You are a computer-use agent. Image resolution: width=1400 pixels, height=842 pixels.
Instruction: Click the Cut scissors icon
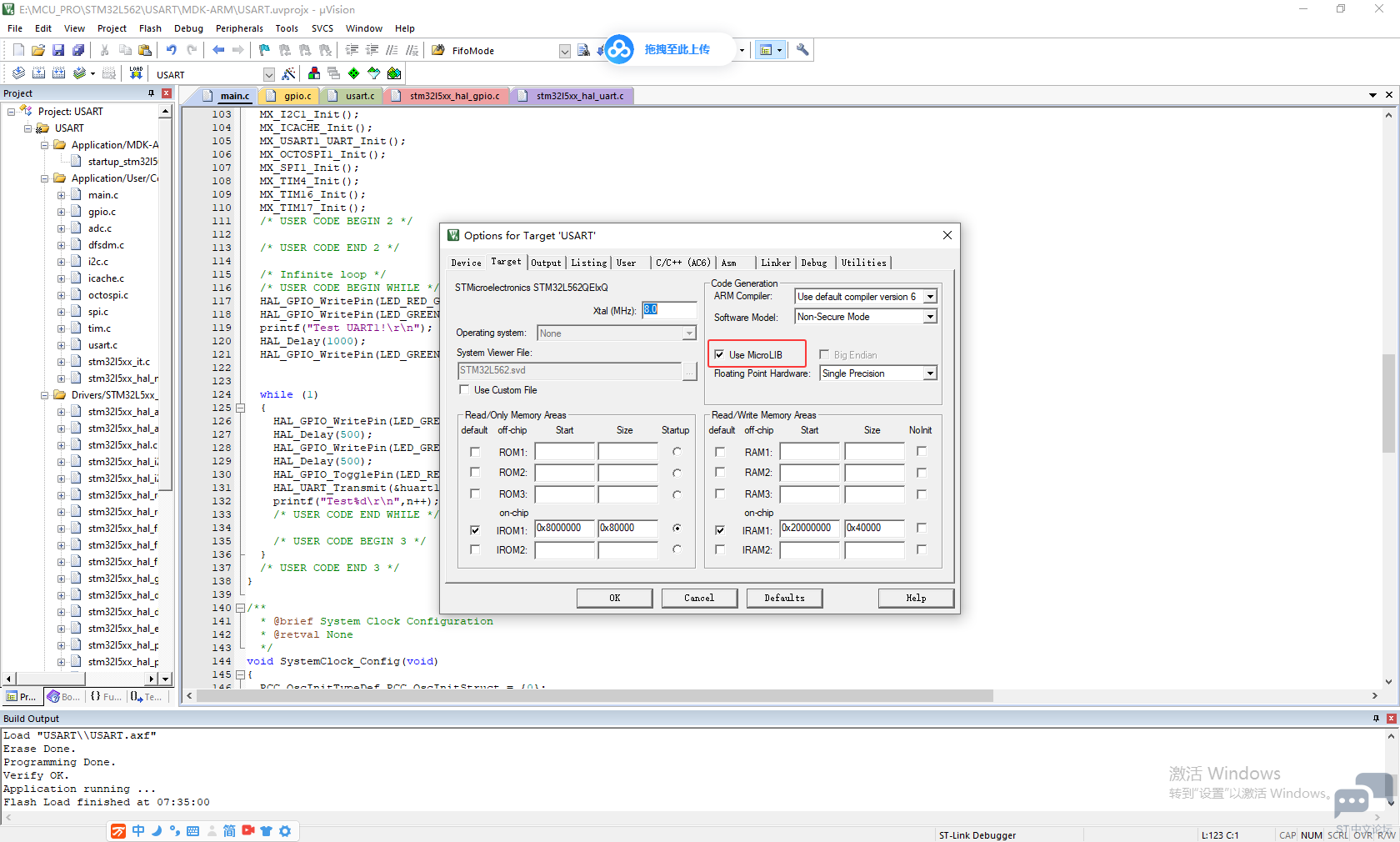(x=105, y=50)
